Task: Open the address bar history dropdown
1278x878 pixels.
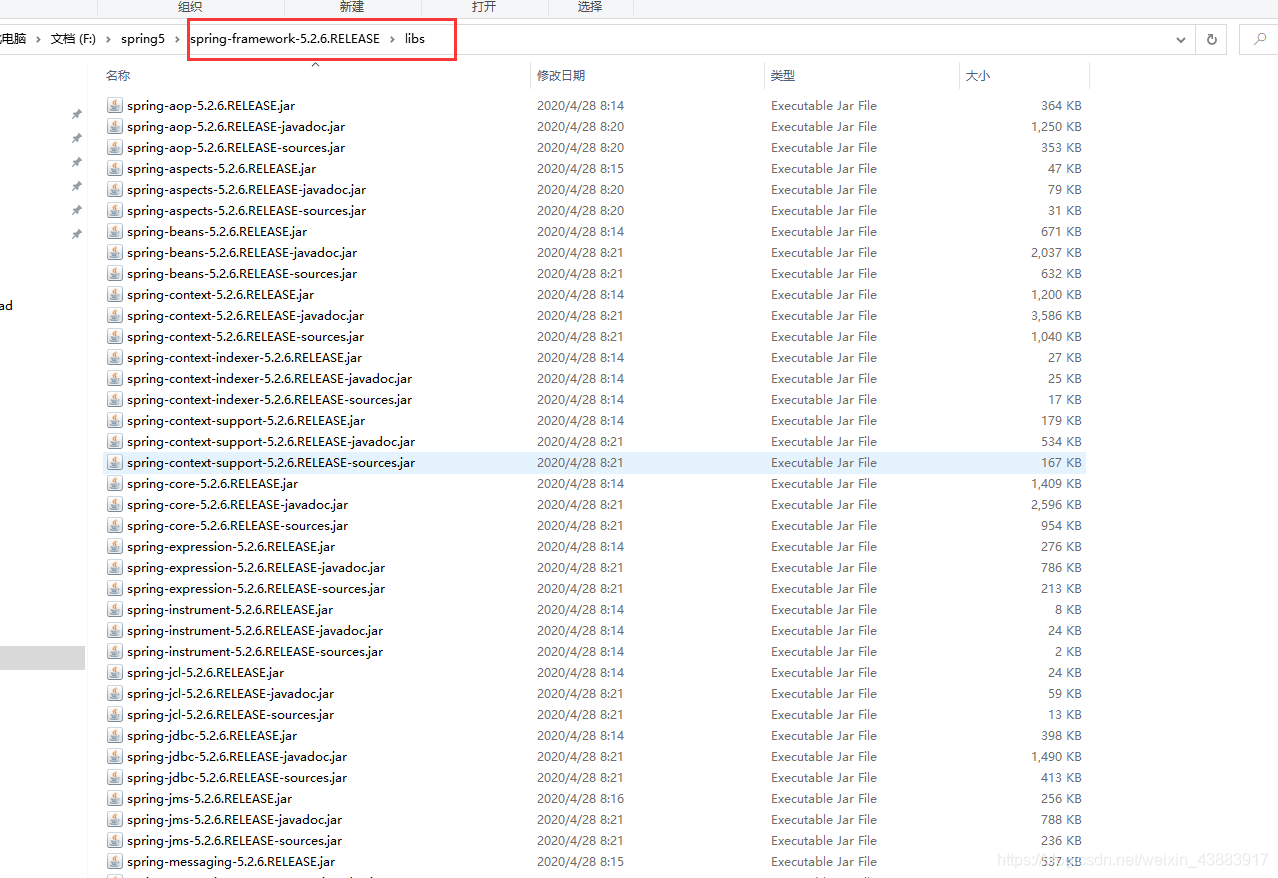Action: tap(1181, 39)
